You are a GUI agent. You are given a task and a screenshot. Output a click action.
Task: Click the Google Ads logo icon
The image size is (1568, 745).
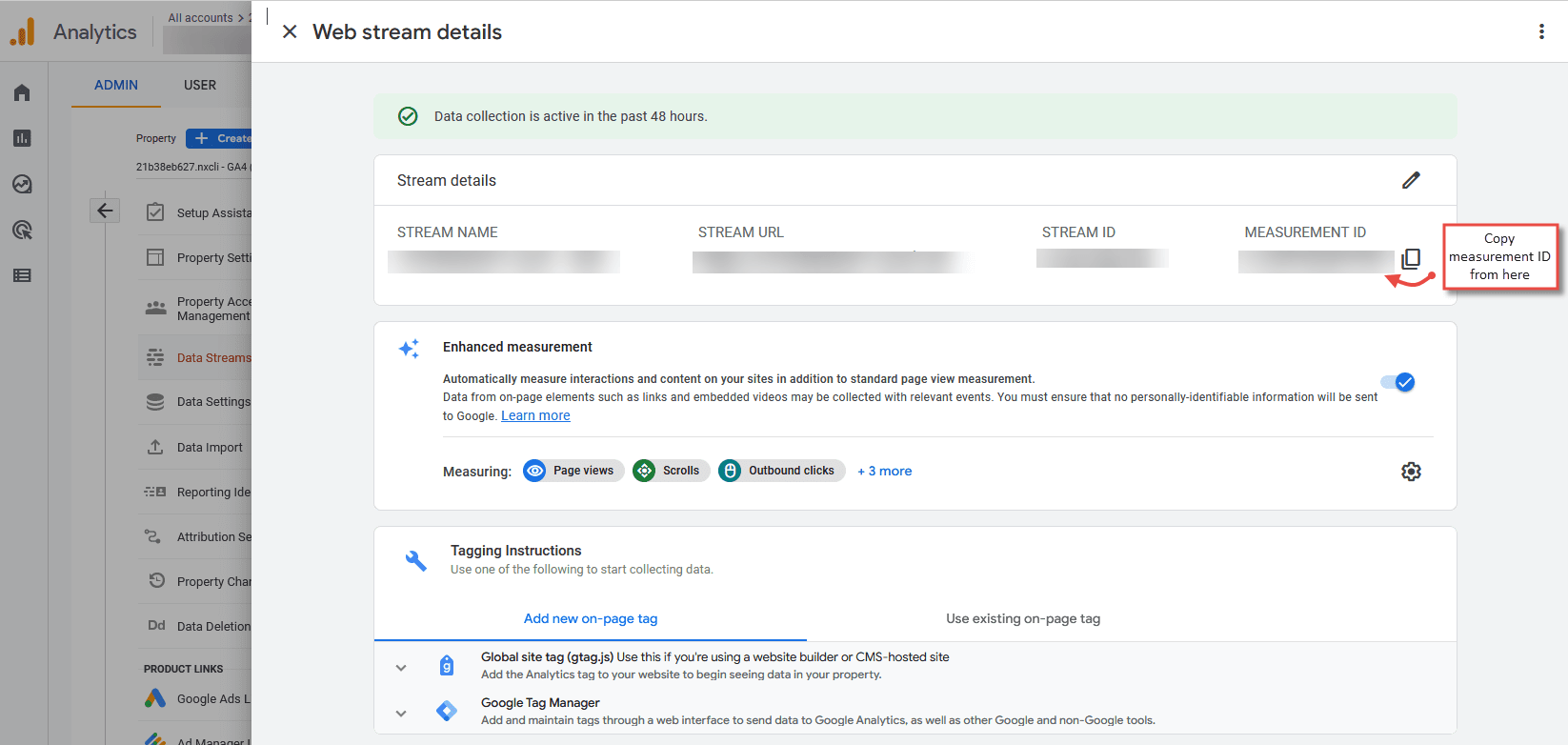click(x=155, y=698)
